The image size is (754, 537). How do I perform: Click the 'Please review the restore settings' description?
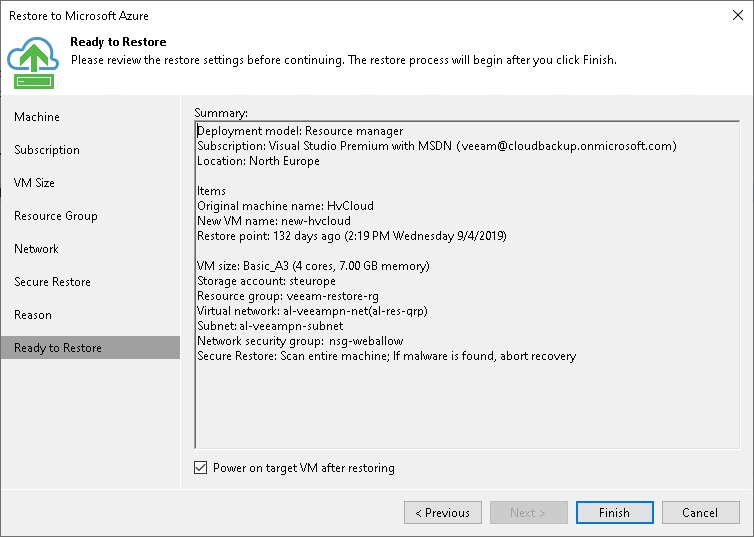[x=343, y=60]
